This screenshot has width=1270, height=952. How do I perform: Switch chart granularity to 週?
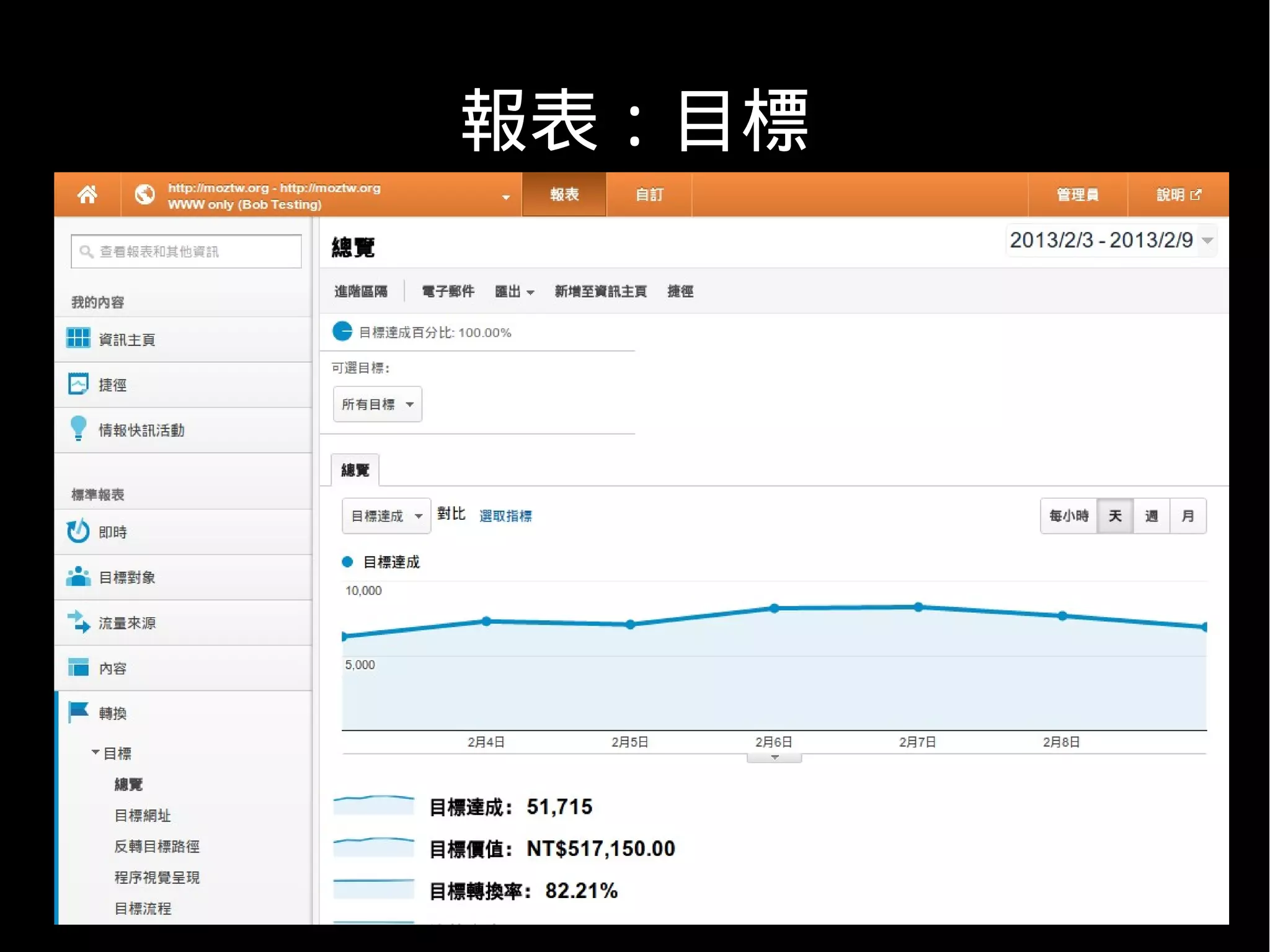point(1152,516)
